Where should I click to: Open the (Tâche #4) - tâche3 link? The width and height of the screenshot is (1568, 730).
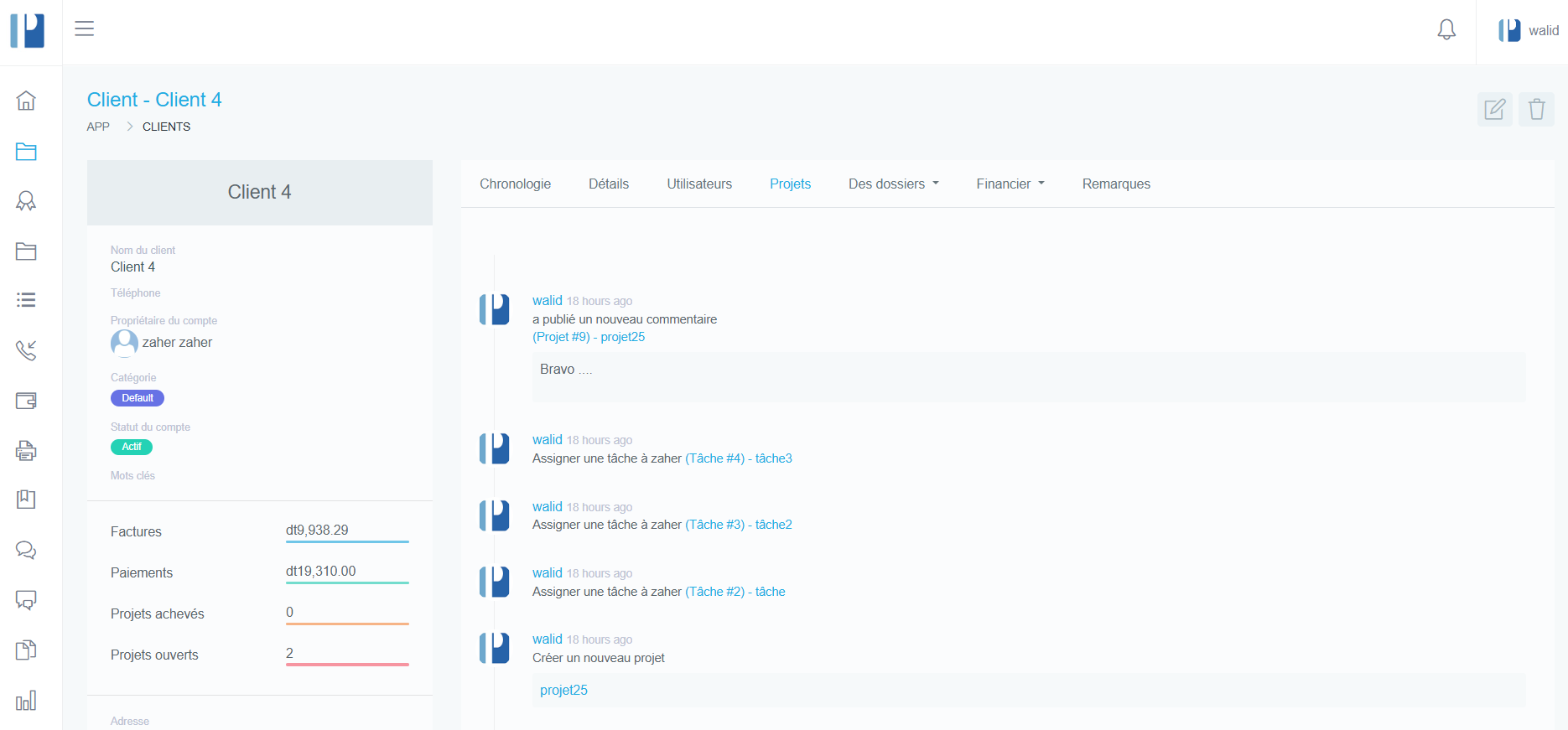[738, 458]
